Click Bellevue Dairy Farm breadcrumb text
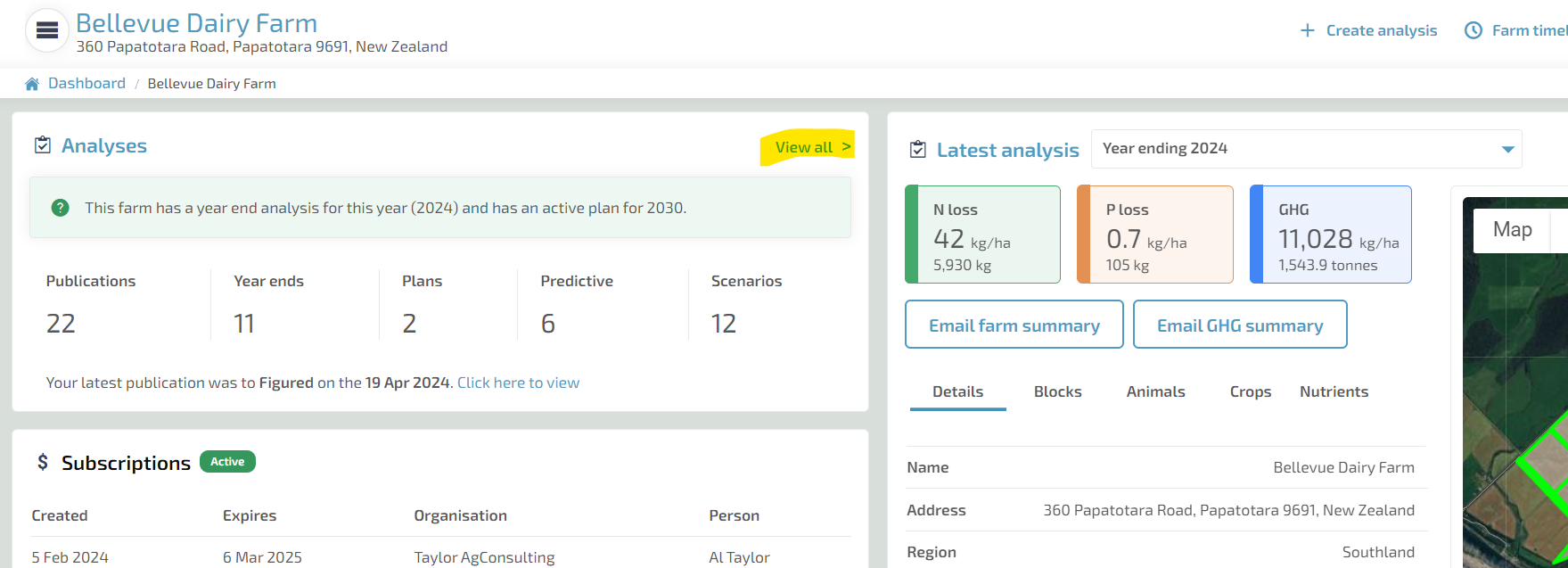Screen dimensions: 1568x568 pos(211,84)
